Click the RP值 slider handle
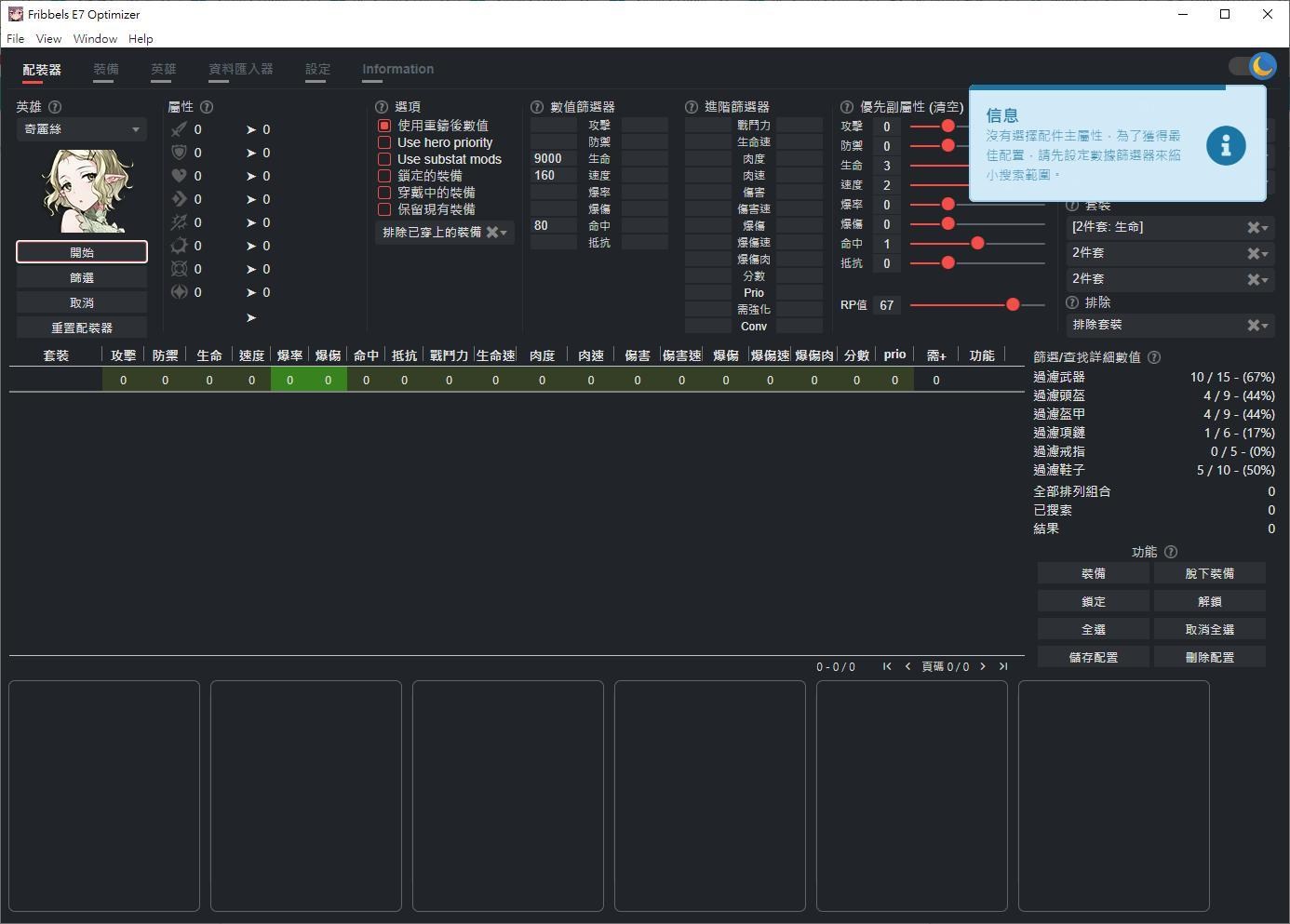The width and height of the screenshot is (1290, 924). [1013, 304]
